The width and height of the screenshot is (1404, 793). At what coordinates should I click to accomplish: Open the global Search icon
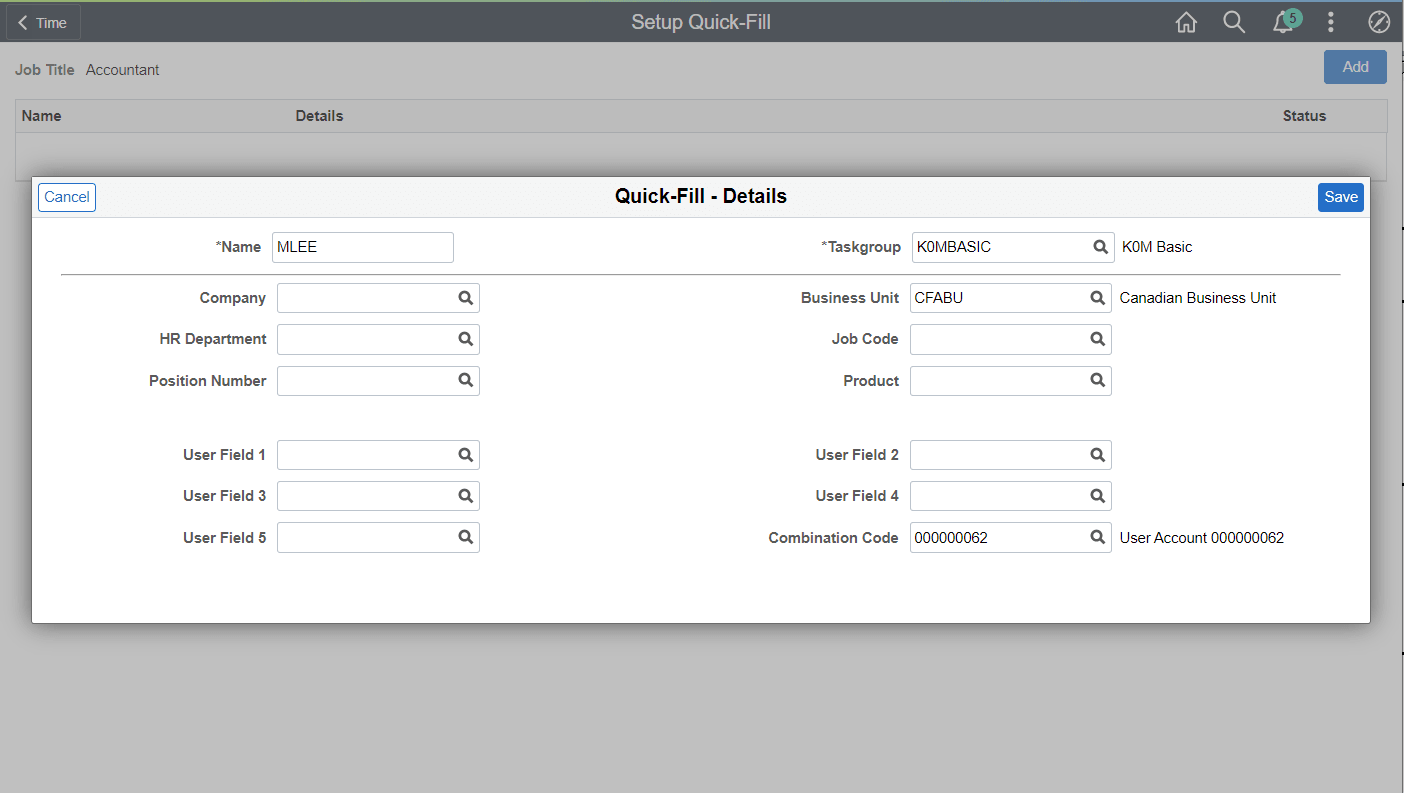click(x=1234, y=22)
